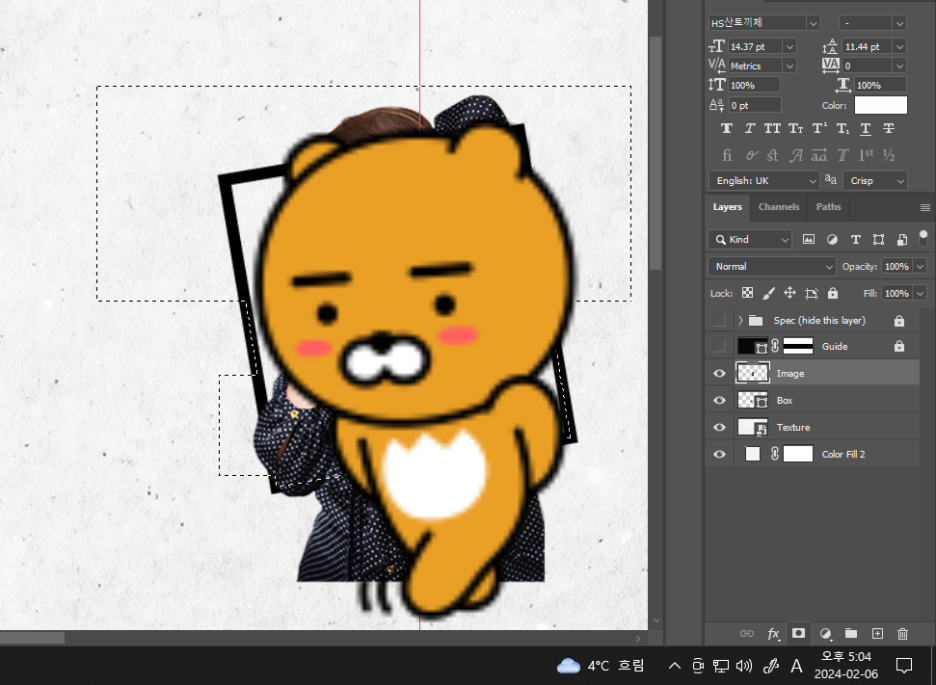Enable contextual alternates OpenType option
This screenshot has height=685, width=936.
750,156
